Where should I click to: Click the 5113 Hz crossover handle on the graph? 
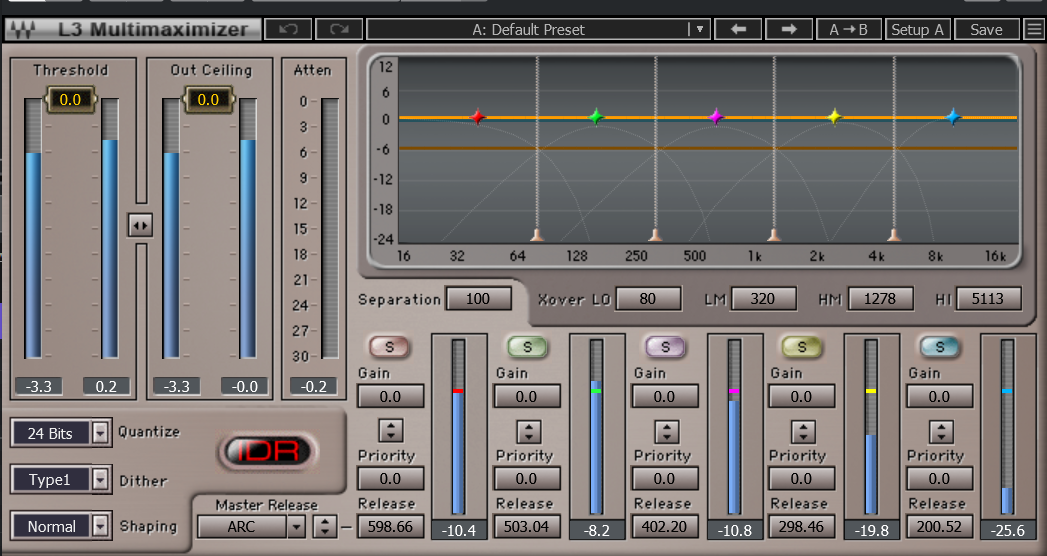pyautogui.click(x=894, y=234)
